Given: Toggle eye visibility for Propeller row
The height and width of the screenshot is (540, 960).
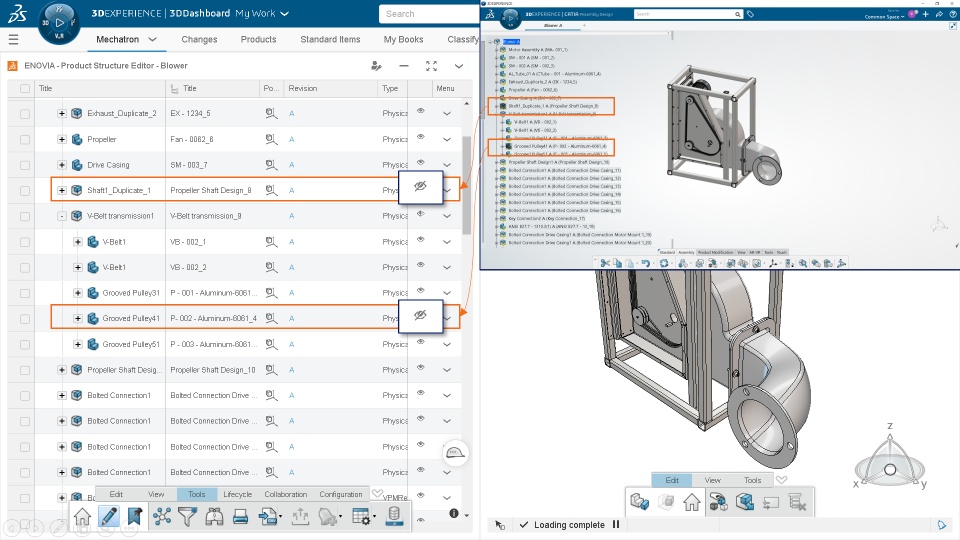Looking at the screenshot, I should click(421, 137).
